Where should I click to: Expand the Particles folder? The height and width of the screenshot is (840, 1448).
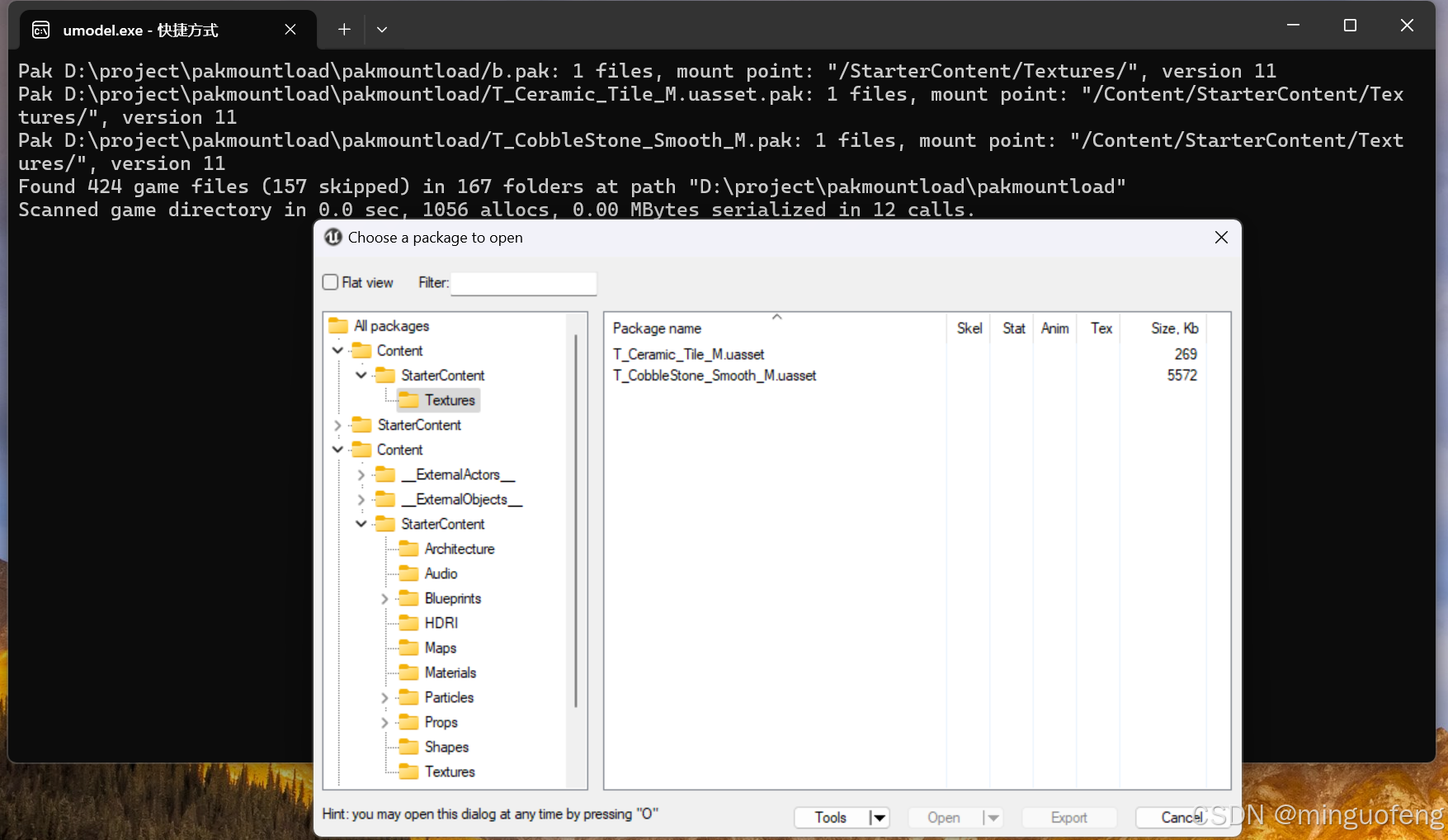(384, 697)
